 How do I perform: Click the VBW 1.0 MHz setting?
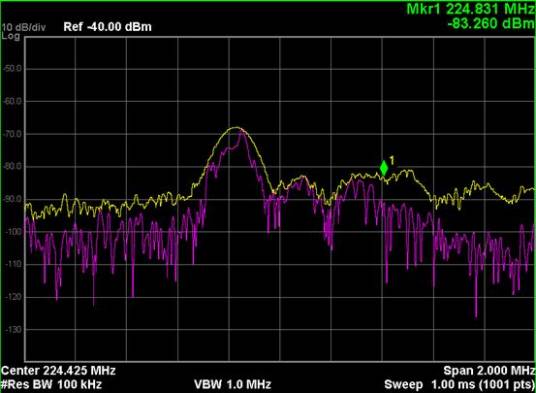tap(233, 384)
